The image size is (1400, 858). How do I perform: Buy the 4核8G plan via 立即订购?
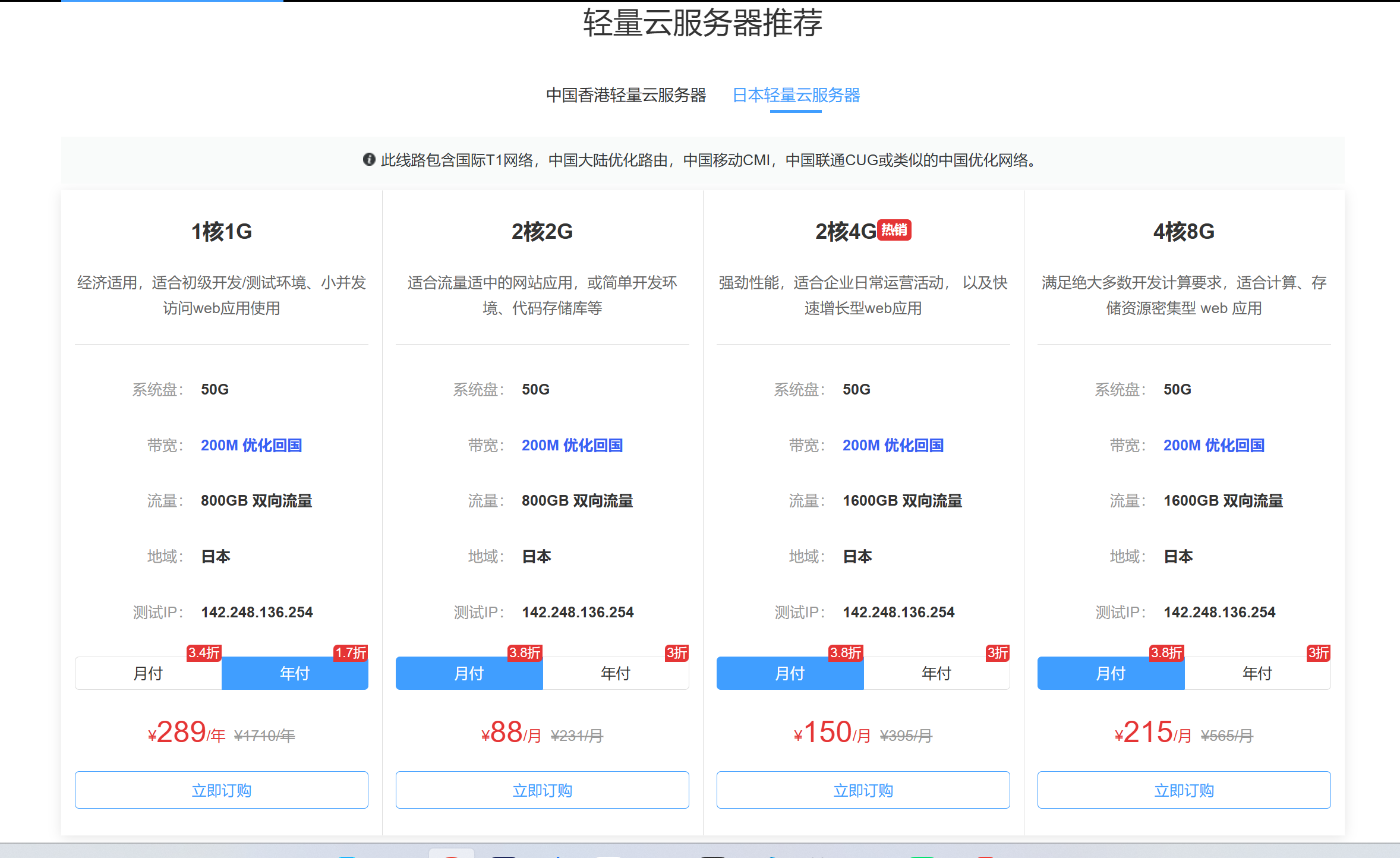pos(1184,790)
